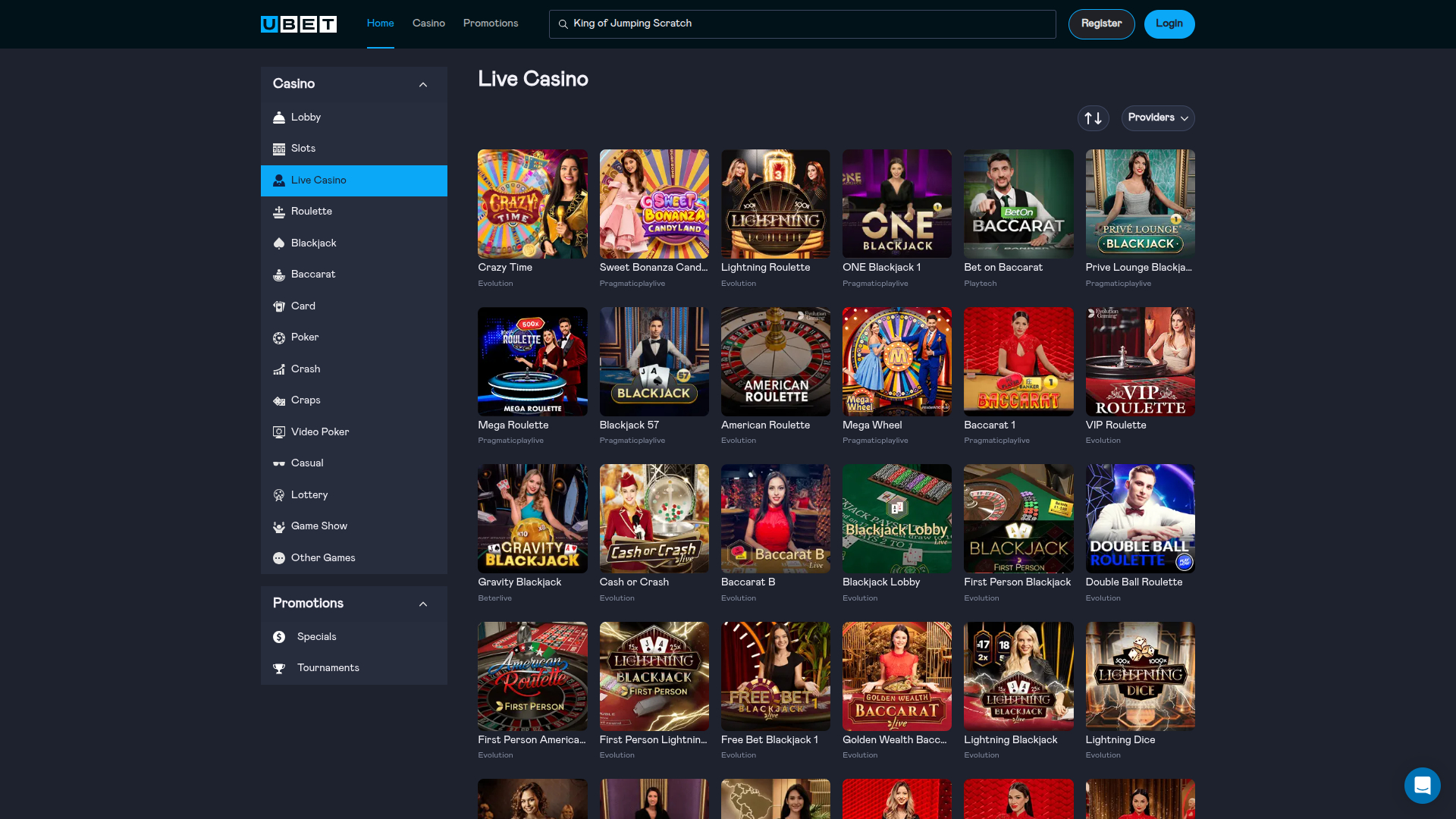This screenshot has height=819, width=1456.
Task: Click the UBET logo
Action: click(298, 24)
